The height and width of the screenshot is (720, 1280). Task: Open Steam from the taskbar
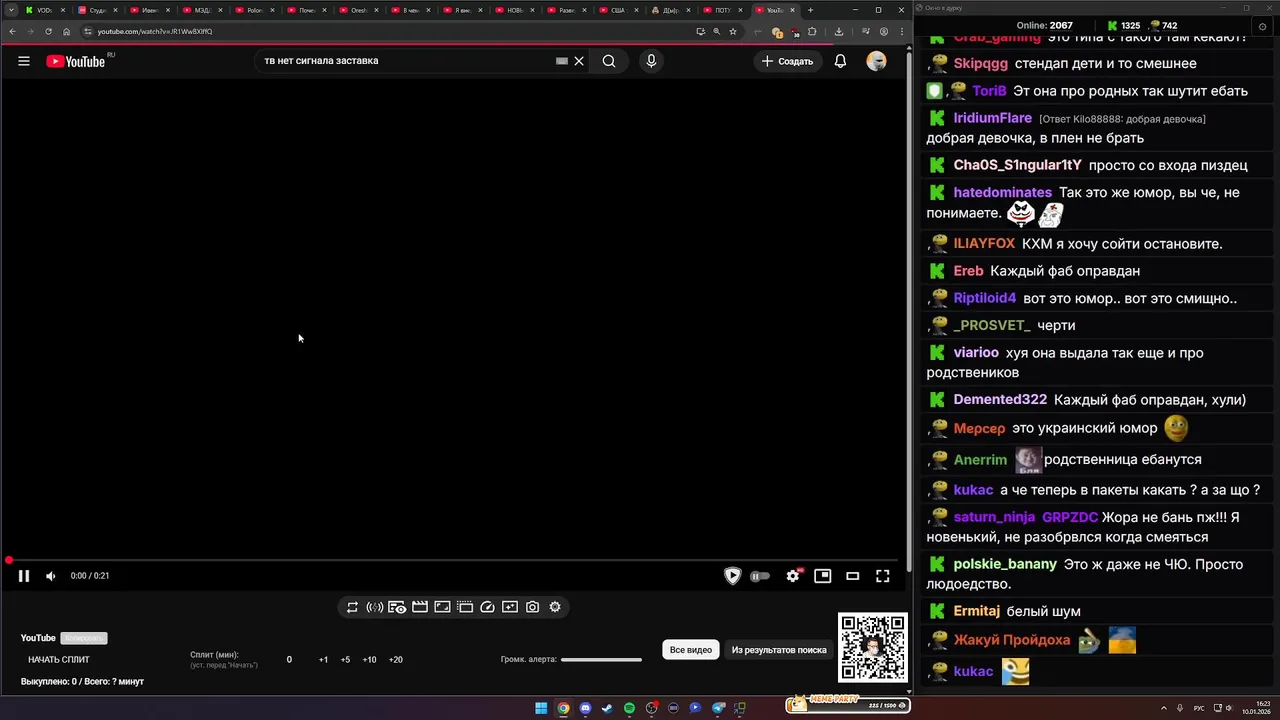pos(607,708)
